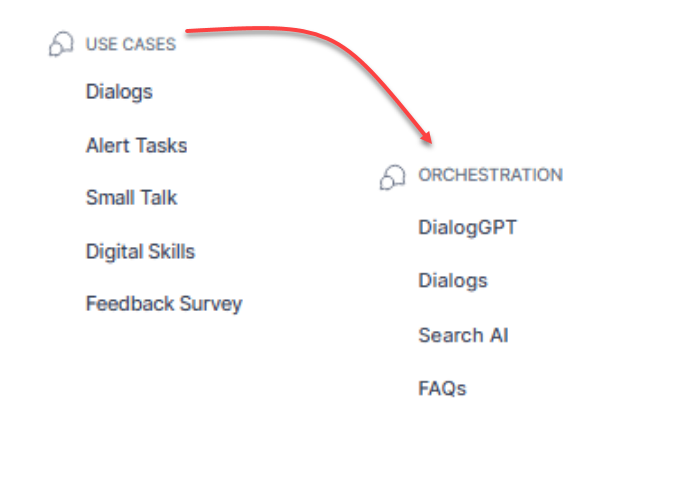The image size is (685, 487).
Task: Click the word Survey in Feedback Survey
Action: point(211,303)
